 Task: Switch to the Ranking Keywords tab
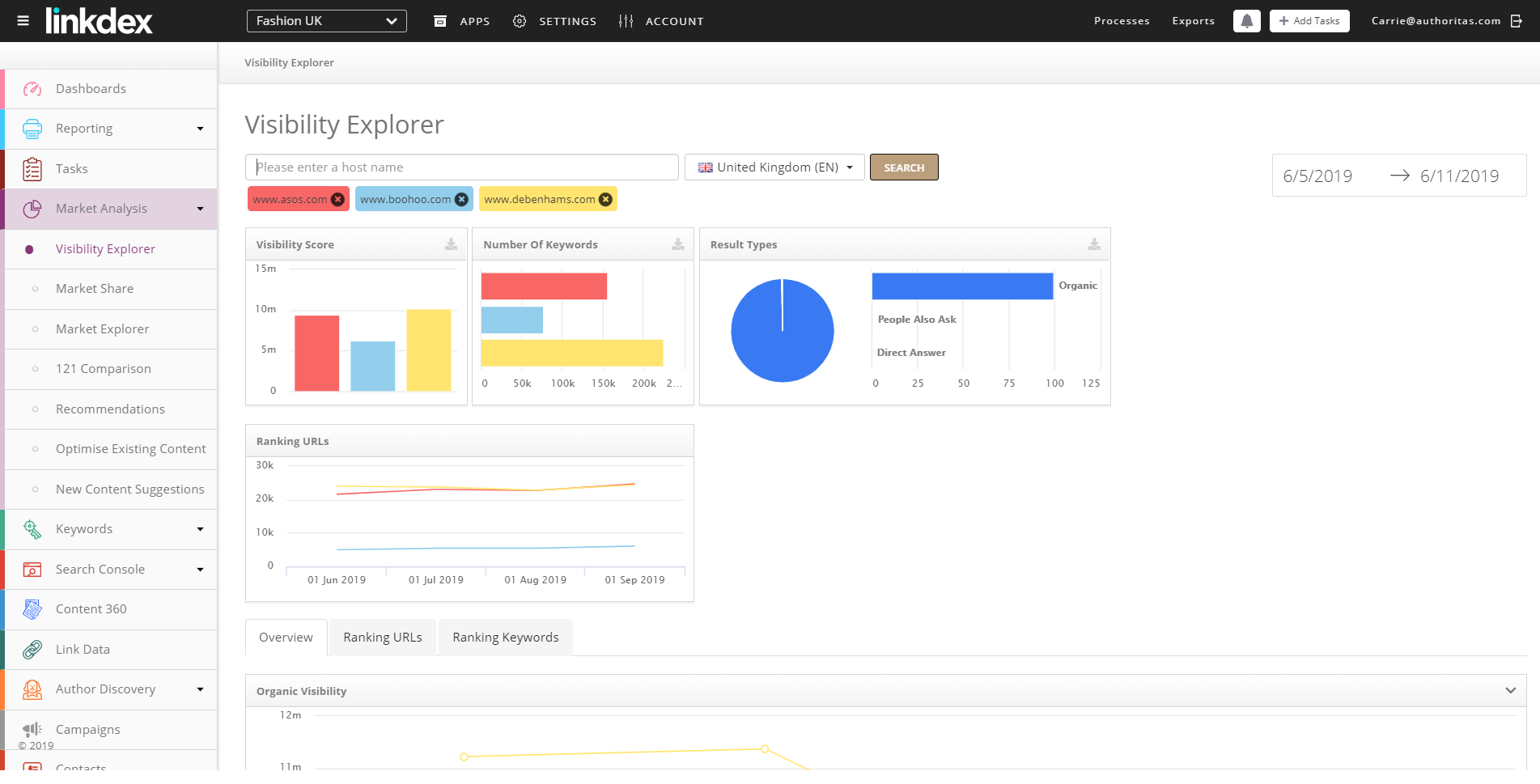[x=505, y=638]
